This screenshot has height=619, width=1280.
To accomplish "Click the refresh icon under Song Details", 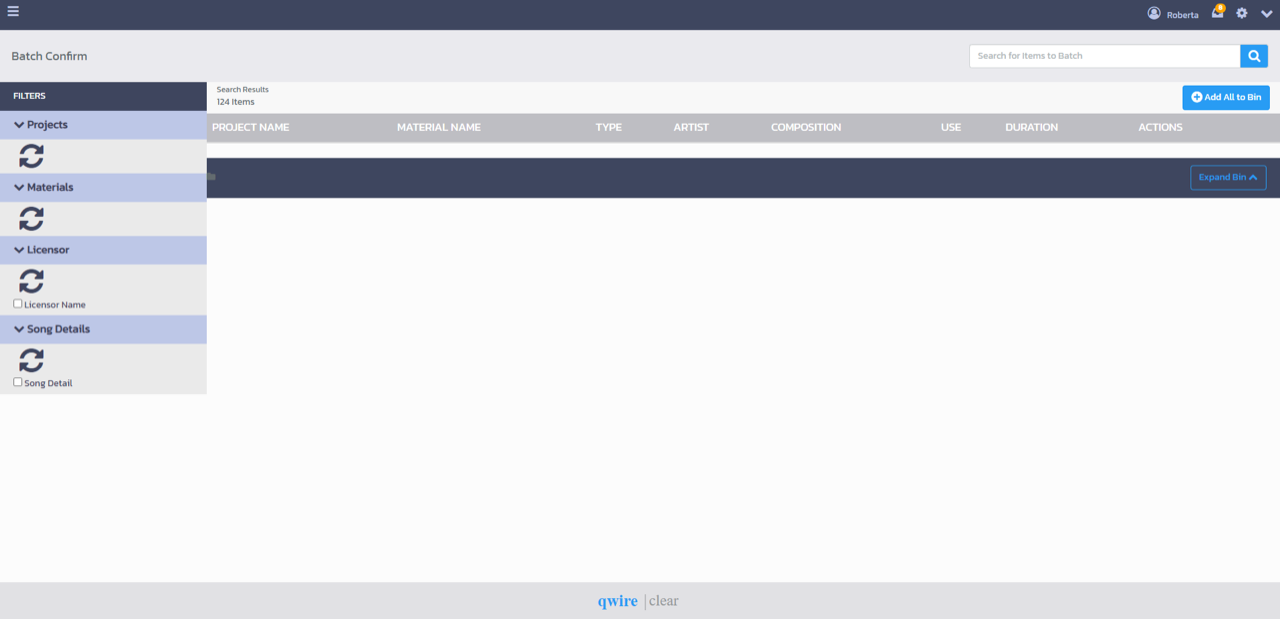I will coord(32,360).
